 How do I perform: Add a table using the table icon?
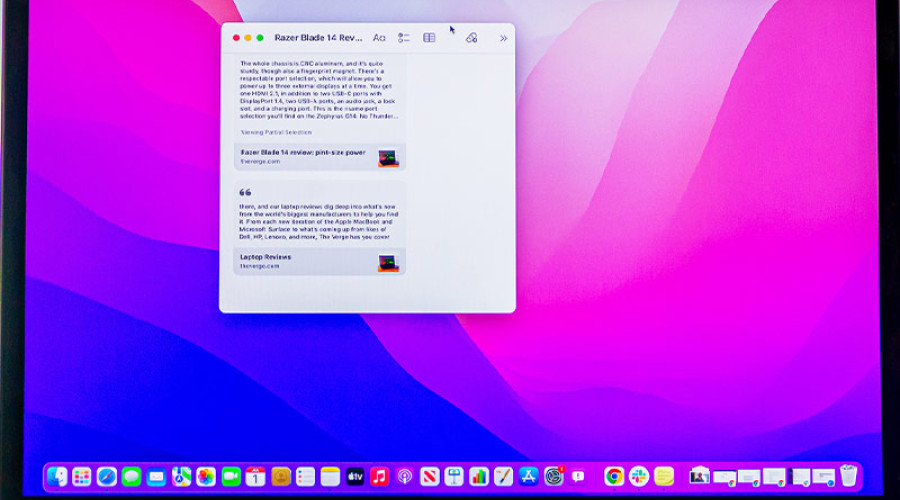(x=429, y=38)
